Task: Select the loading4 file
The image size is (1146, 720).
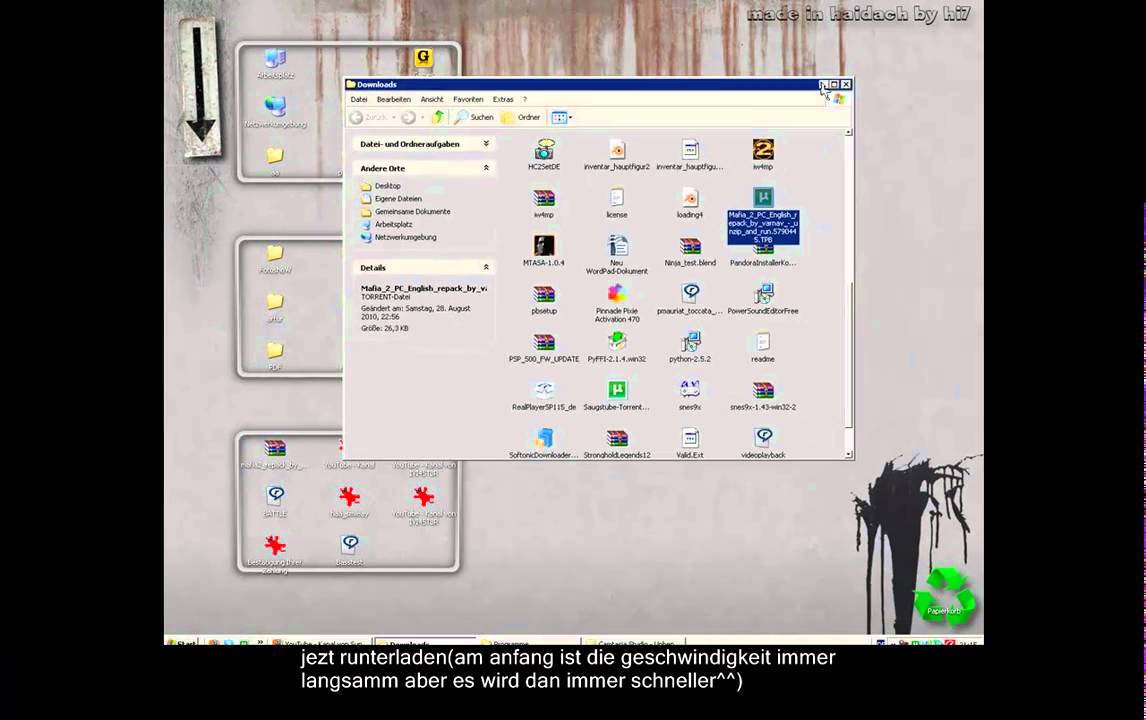Action: click(x=690, y=202)
